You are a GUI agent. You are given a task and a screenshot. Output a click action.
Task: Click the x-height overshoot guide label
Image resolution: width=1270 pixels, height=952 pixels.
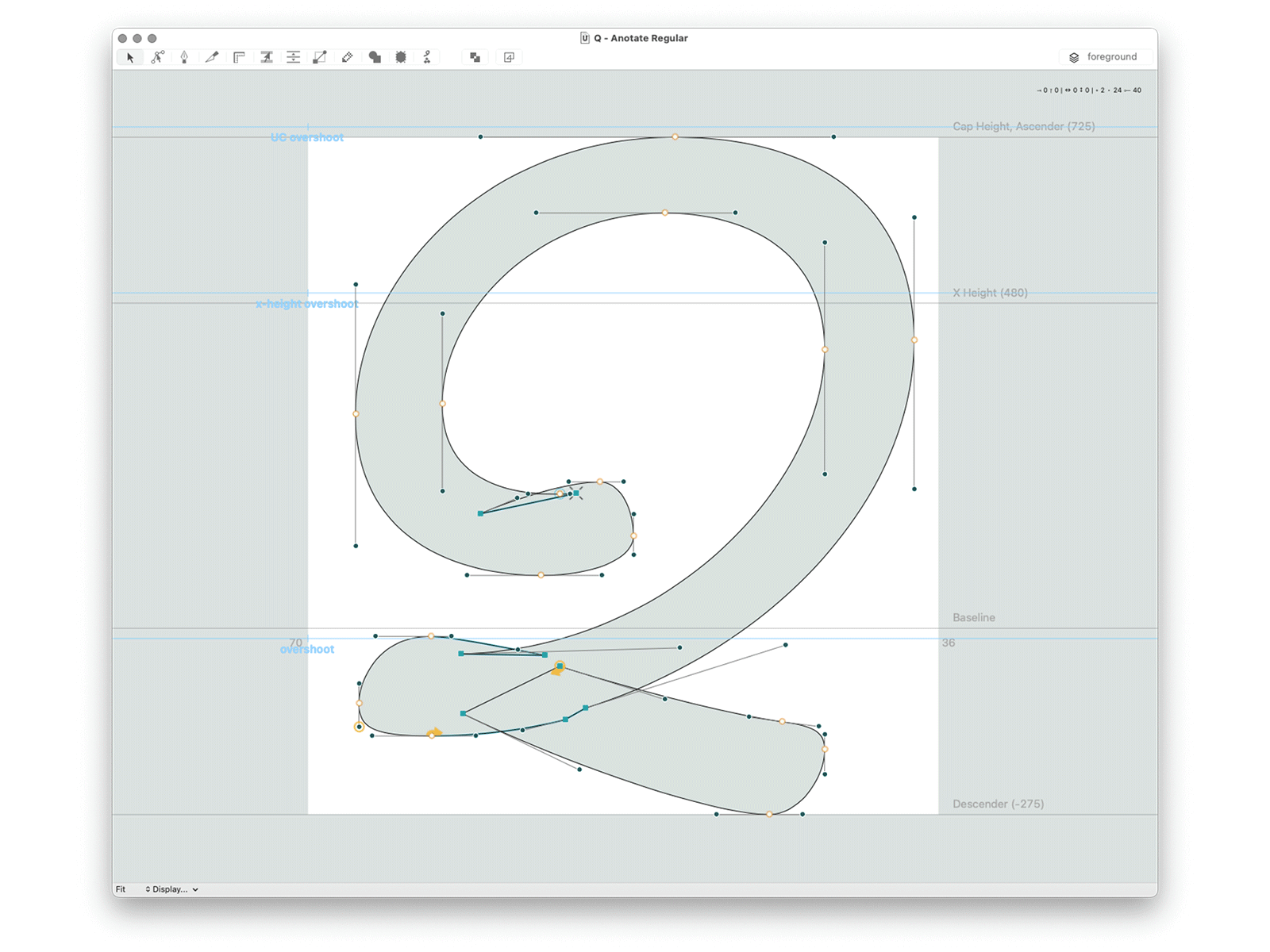[x=308, y=303]
